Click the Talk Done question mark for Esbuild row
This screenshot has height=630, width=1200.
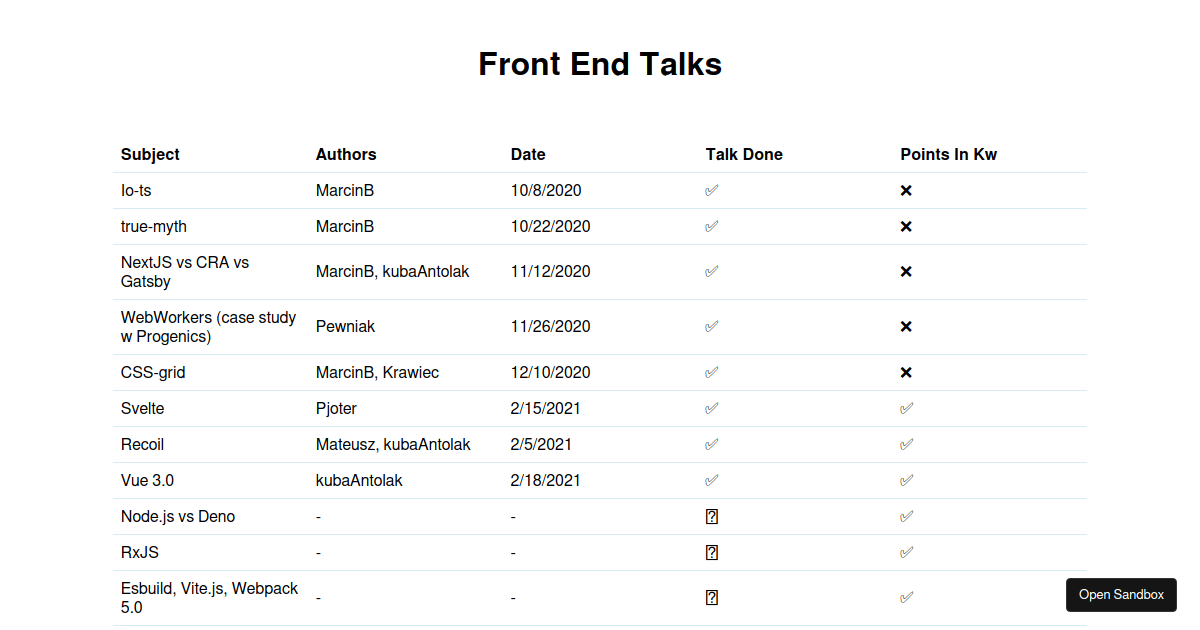click(x=712, y=598)
